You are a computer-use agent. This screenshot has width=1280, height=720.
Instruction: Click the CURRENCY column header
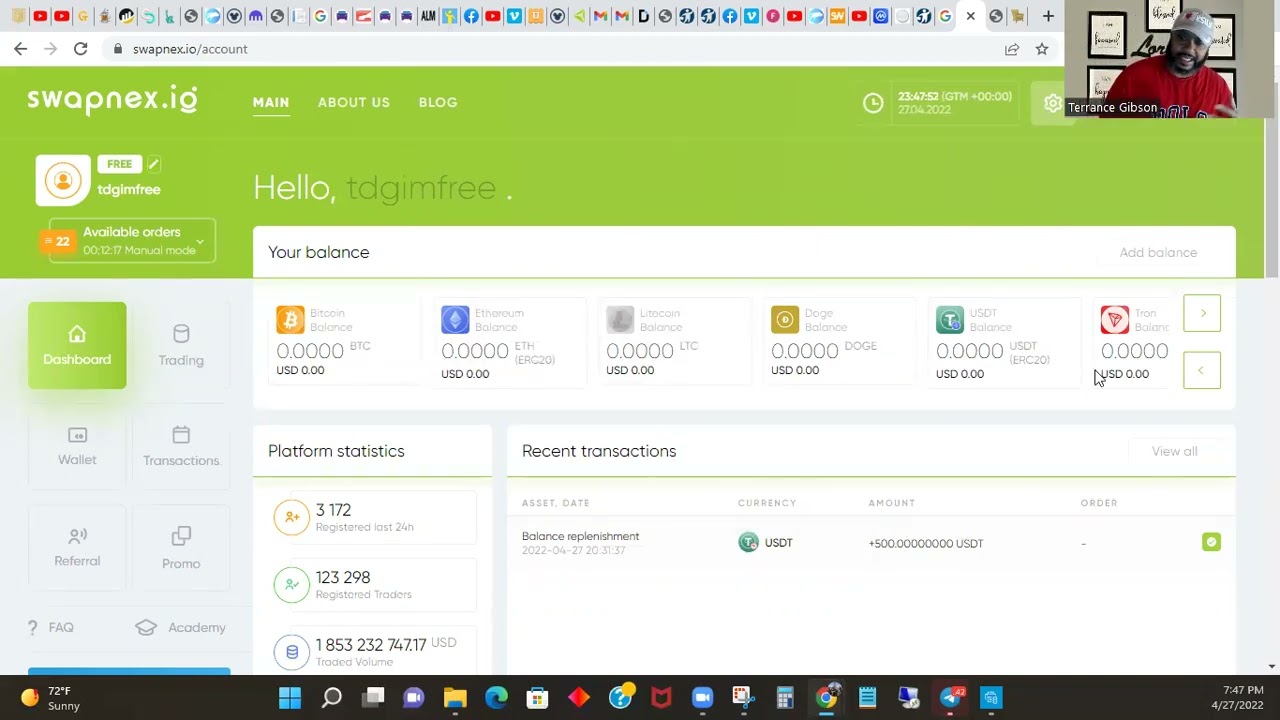point(767,503)
